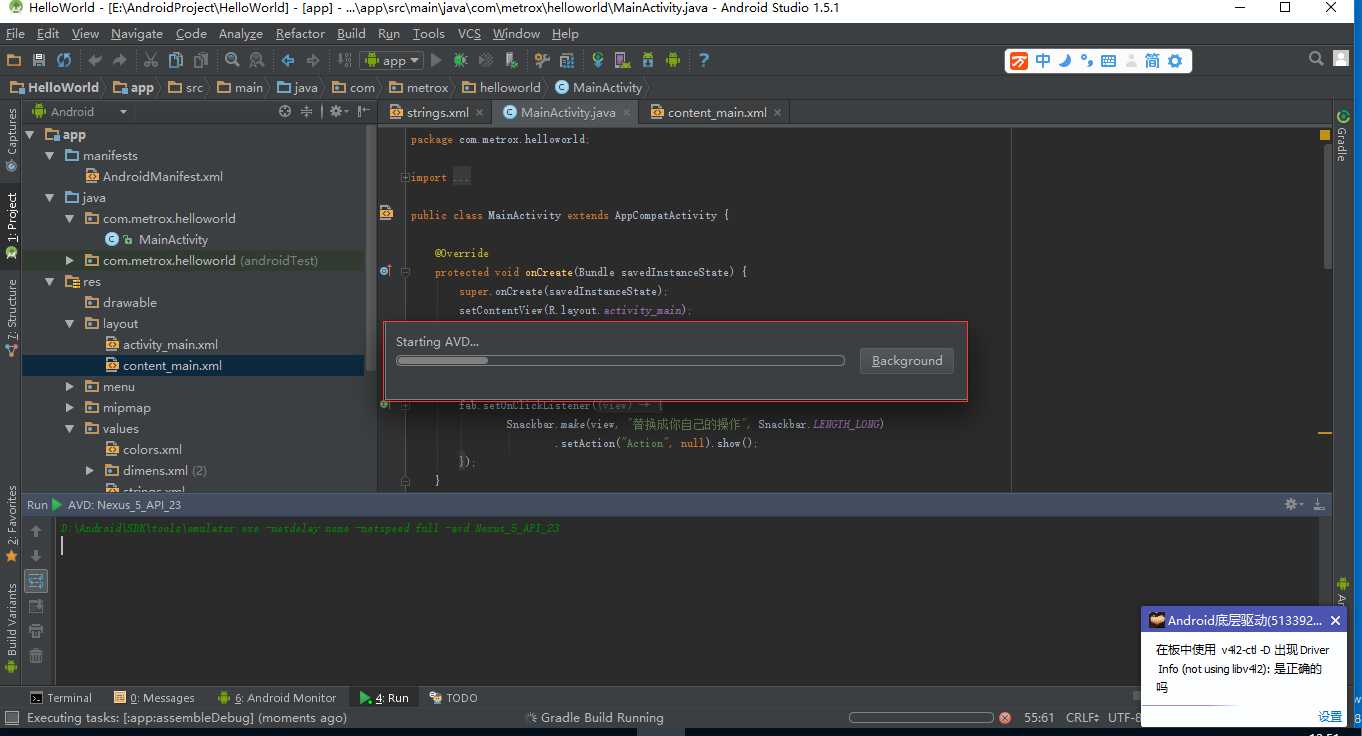Open Search Everywhere magnifier at top right

pos(1317,59)
